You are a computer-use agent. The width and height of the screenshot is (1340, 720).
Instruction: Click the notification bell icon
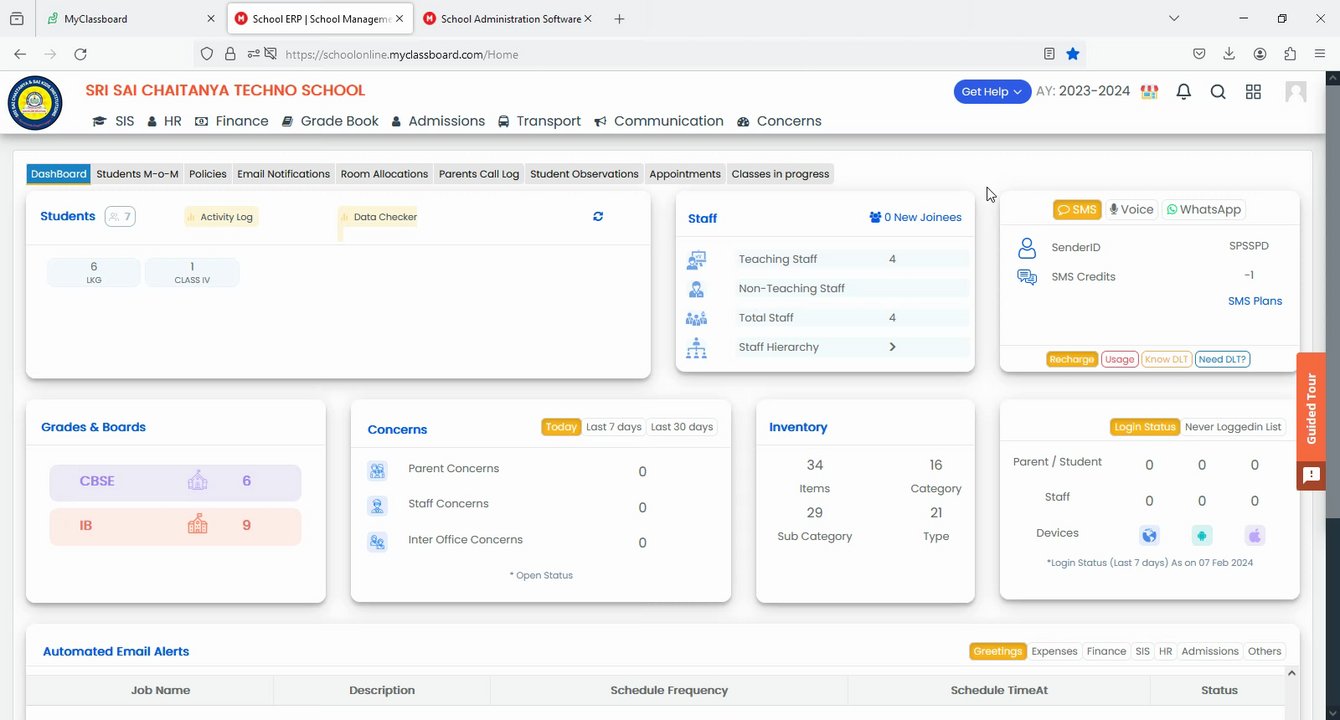[x=1184, y=92]
